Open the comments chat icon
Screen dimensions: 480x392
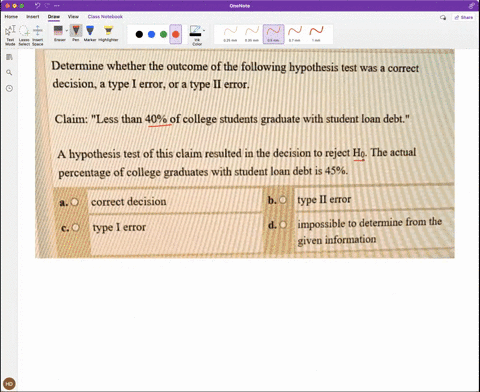coord(443,17)
